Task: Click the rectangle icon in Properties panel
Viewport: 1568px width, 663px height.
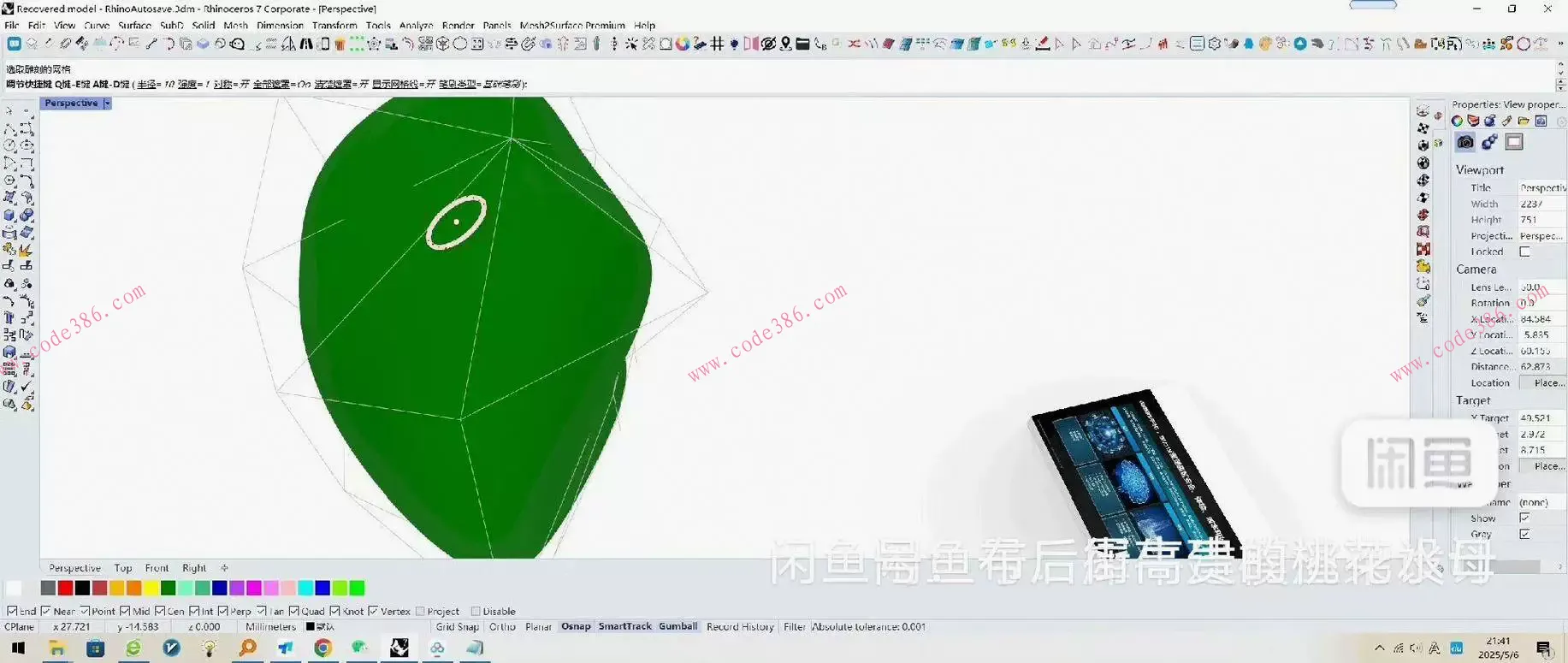Action: [x=1514, y=142]
